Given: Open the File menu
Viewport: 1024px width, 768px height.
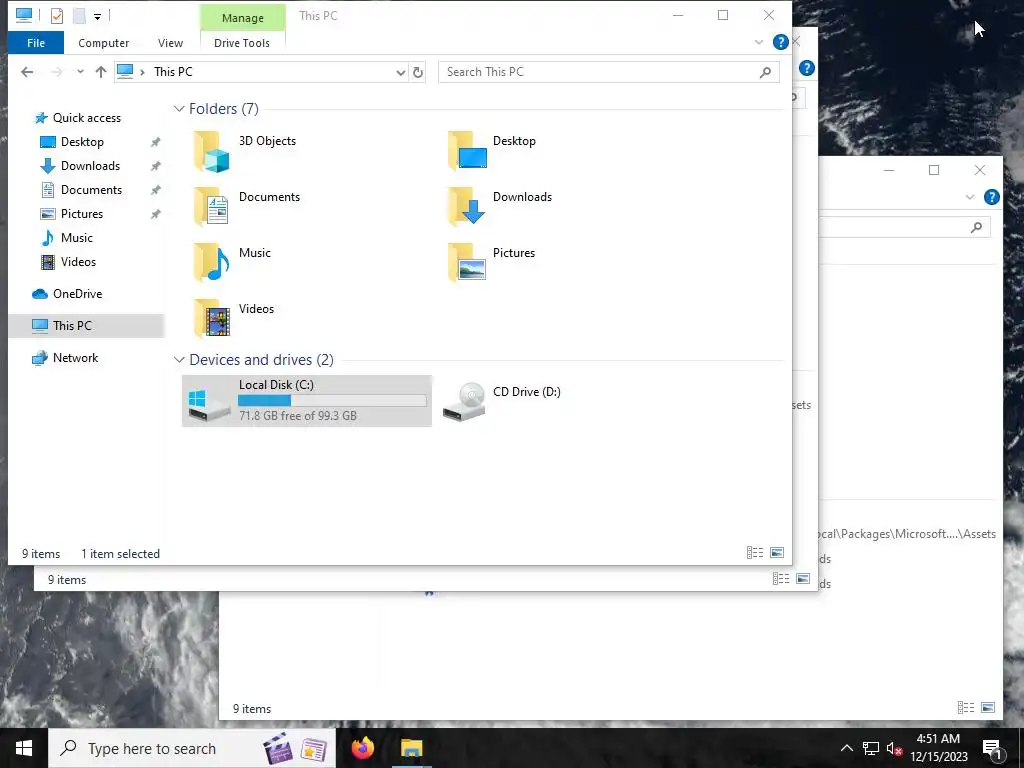Looking at the screenshot, I should tap(36, 43).
